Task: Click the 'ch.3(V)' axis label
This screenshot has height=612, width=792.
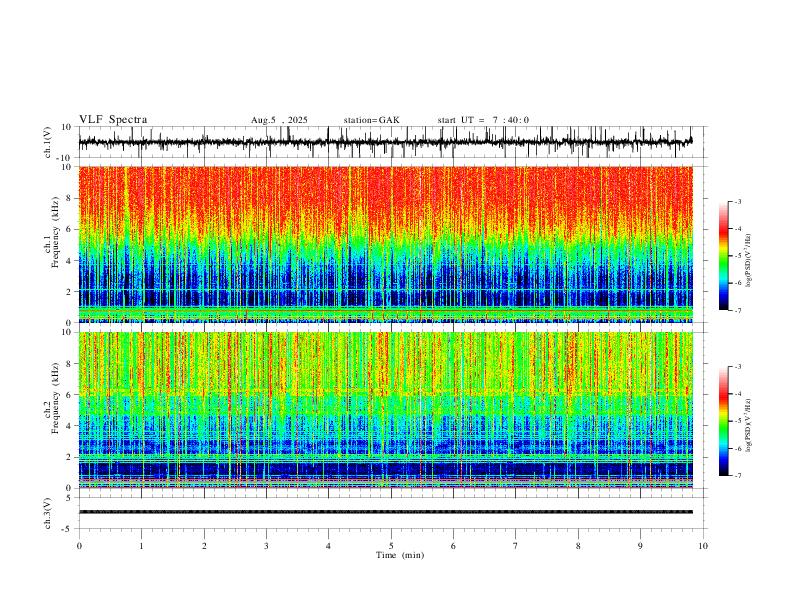Action: [48, 513]
